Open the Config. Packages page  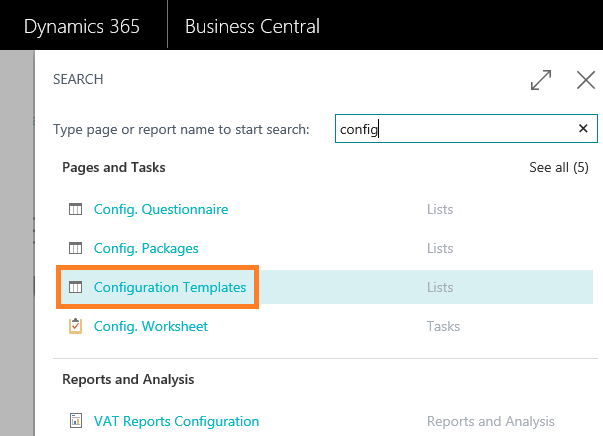(x=146, y=248)
